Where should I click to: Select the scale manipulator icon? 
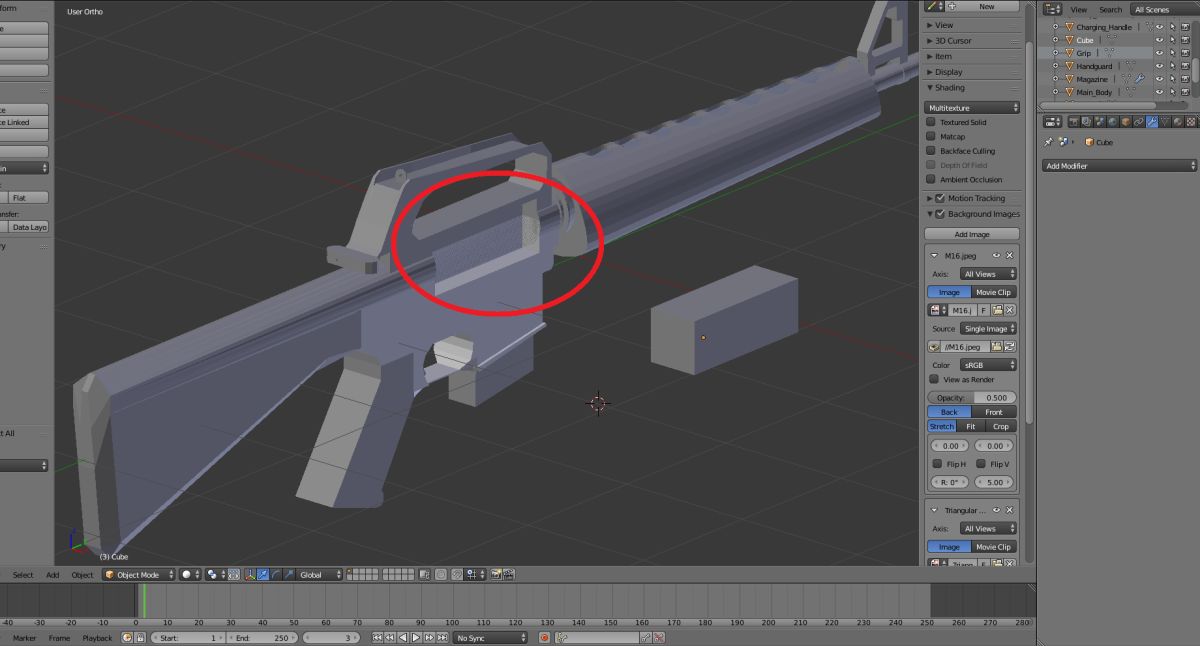[288, 575]
